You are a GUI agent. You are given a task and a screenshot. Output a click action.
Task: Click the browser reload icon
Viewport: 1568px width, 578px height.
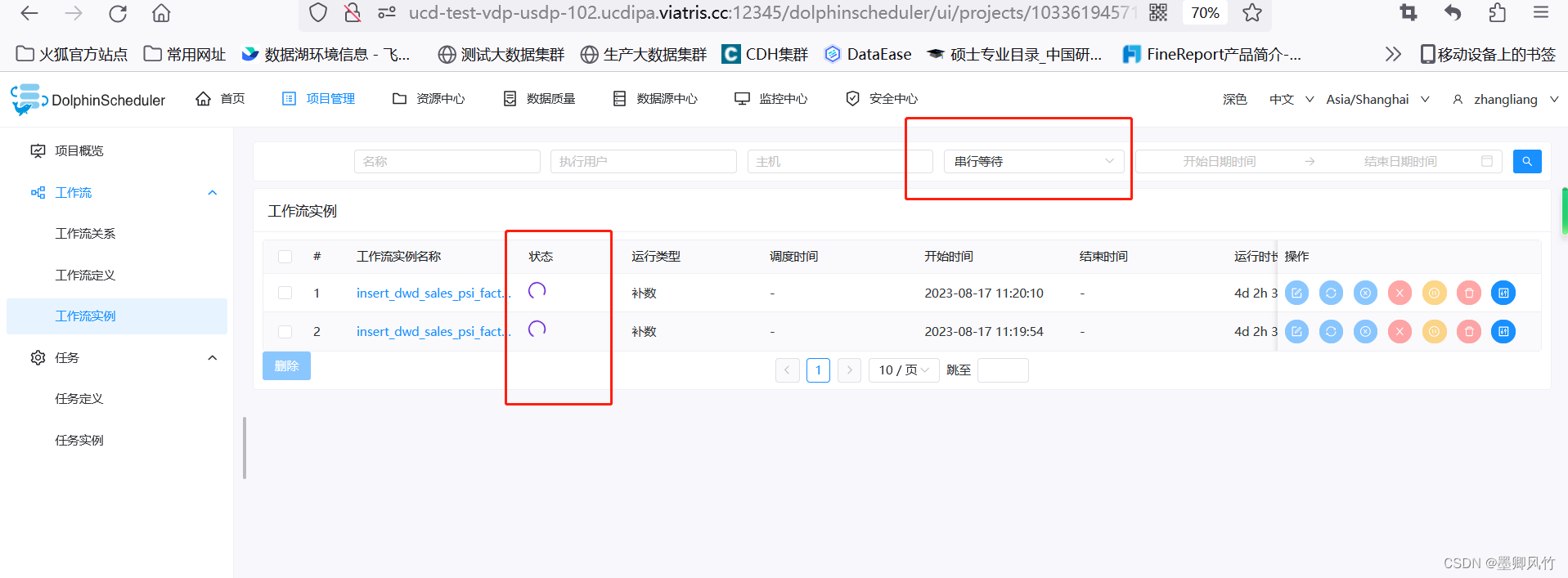point(118,13)
